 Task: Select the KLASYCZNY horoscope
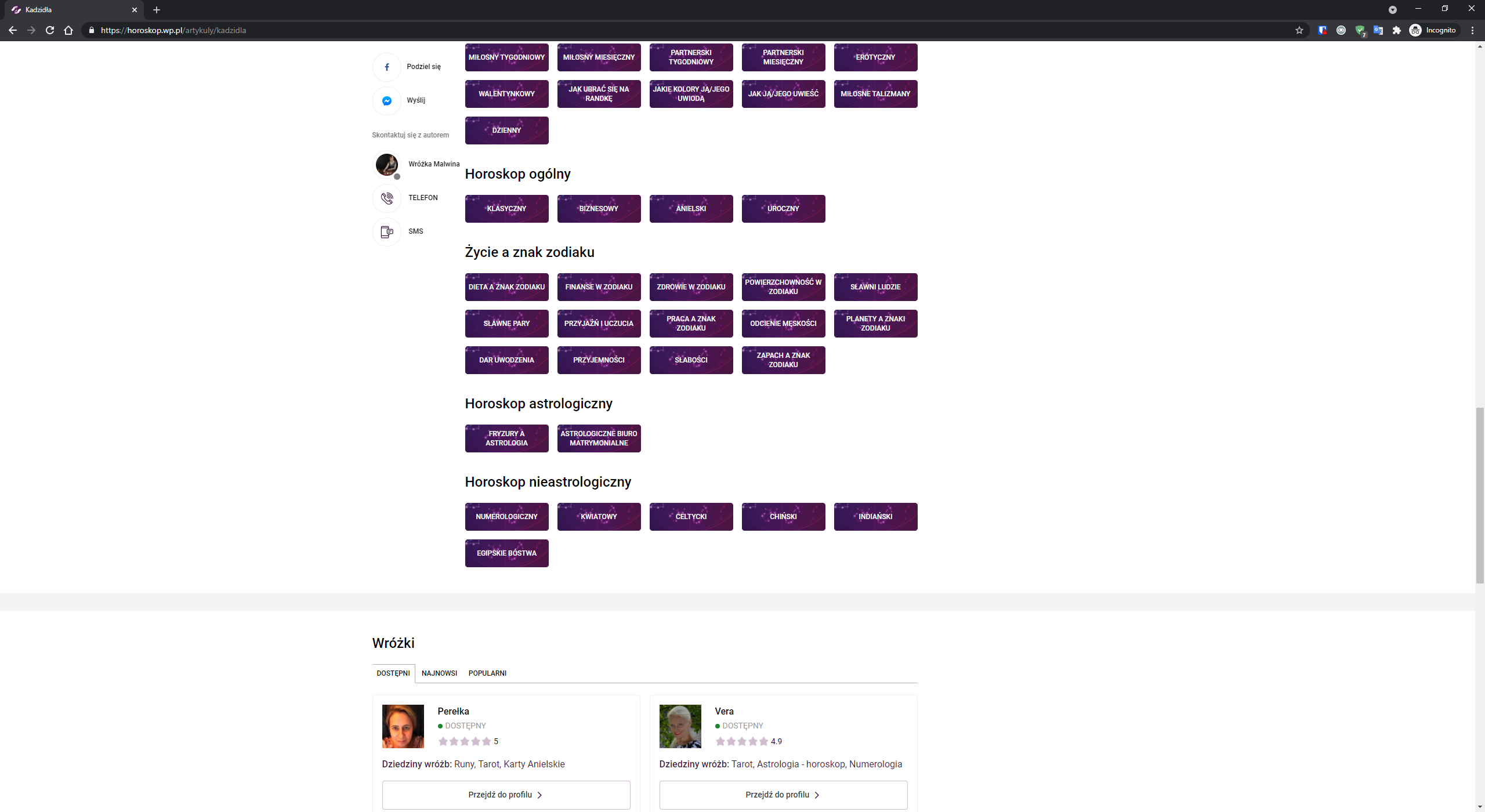tap(506, 208)
